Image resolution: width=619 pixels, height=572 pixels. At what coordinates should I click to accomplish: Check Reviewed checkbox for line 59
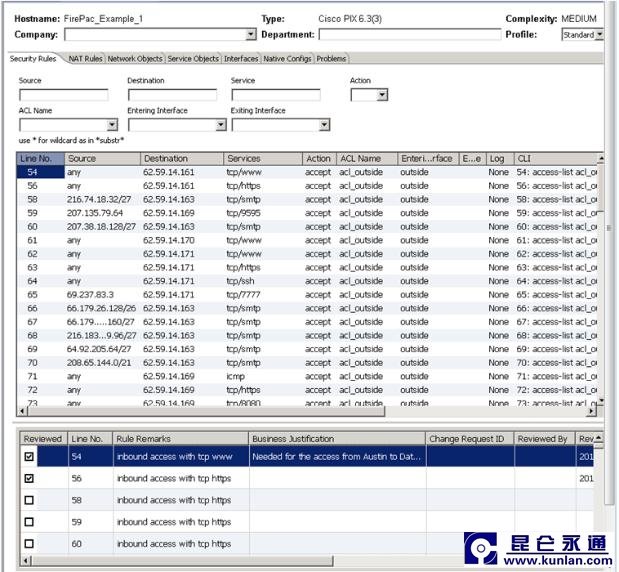tap(29, 522)
